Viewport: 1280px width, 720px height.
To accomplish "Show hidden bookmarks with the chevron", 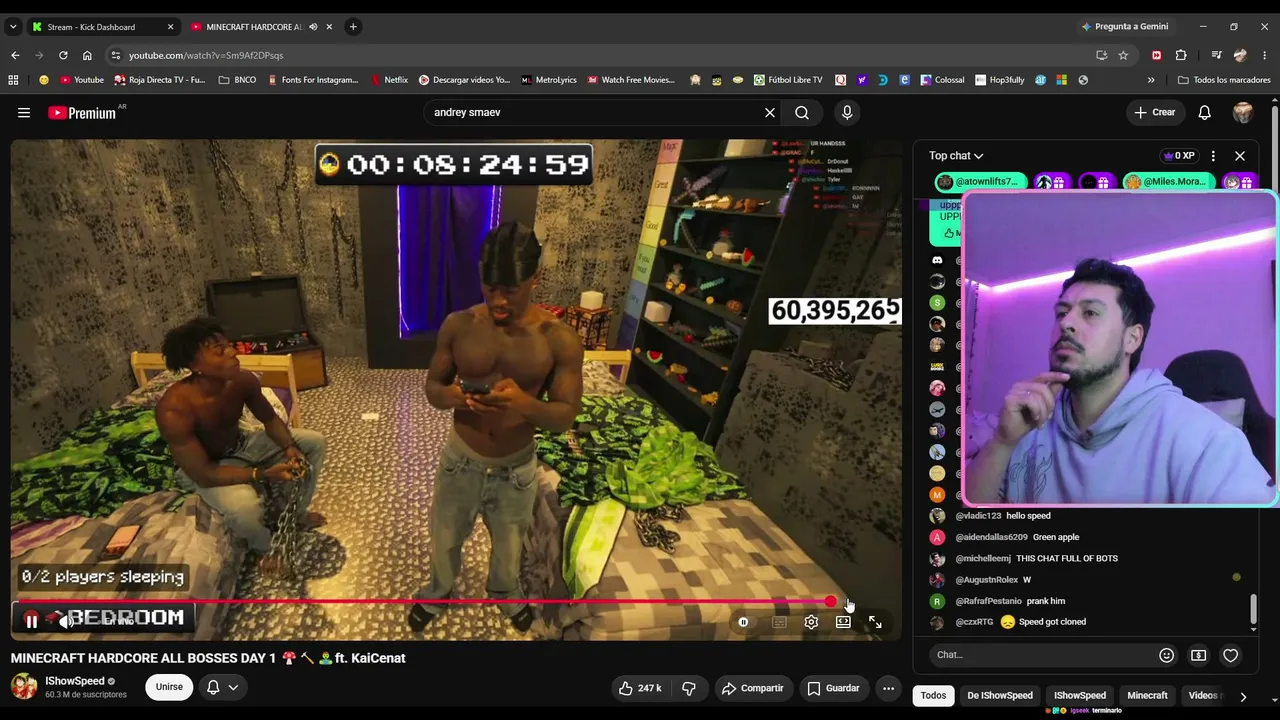I will click(1151, 80).
